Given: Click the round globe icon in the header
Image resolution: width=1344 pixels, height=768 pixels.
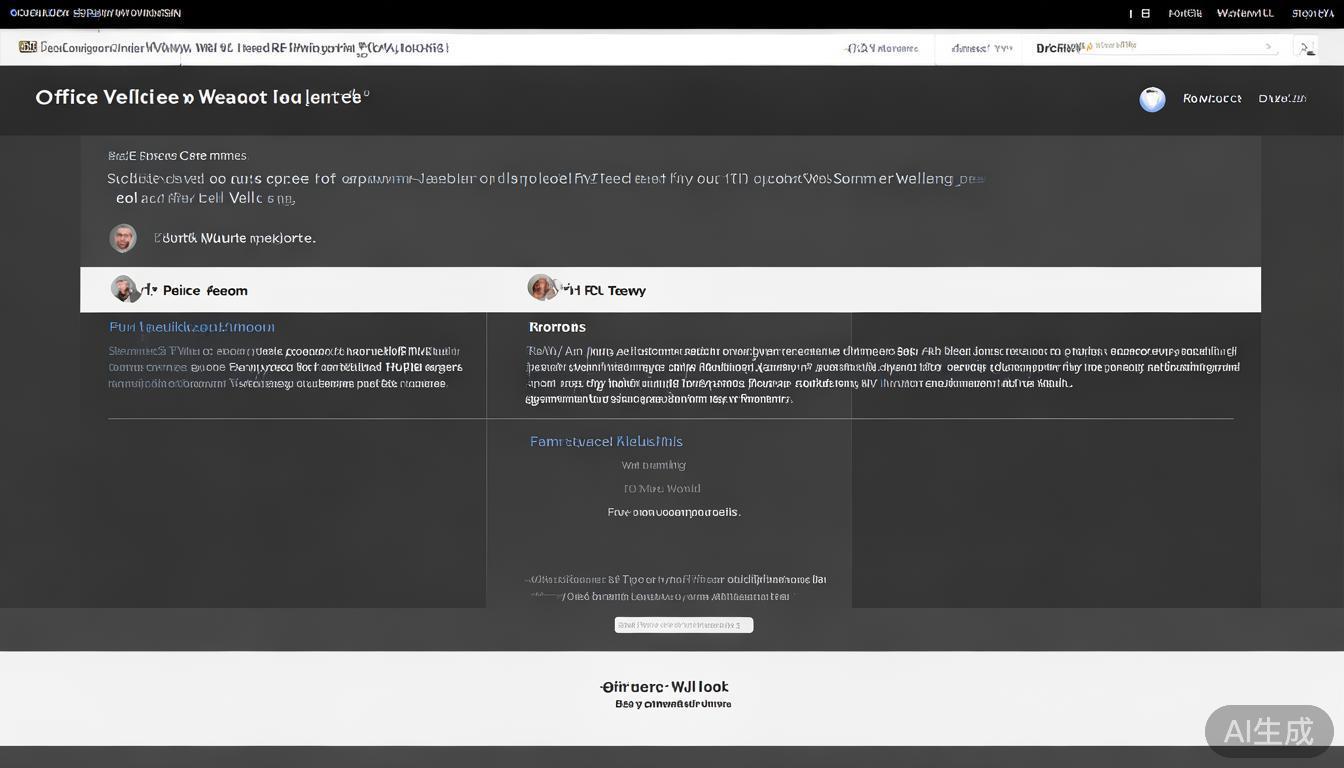Looking at the screenshot, I should [1152, 99].
